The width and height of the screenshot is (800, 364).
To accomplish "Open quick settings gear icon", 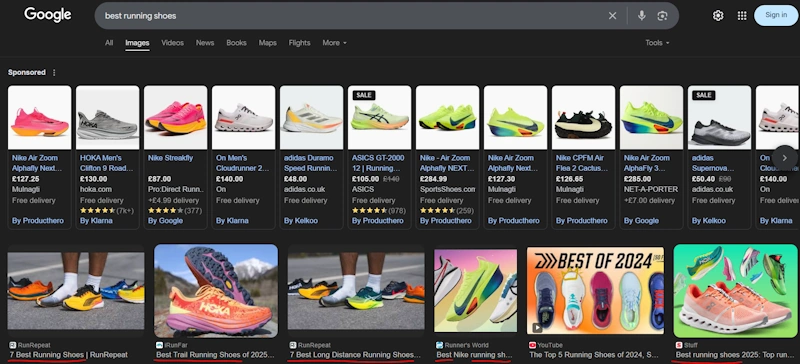I will point(718,16).
